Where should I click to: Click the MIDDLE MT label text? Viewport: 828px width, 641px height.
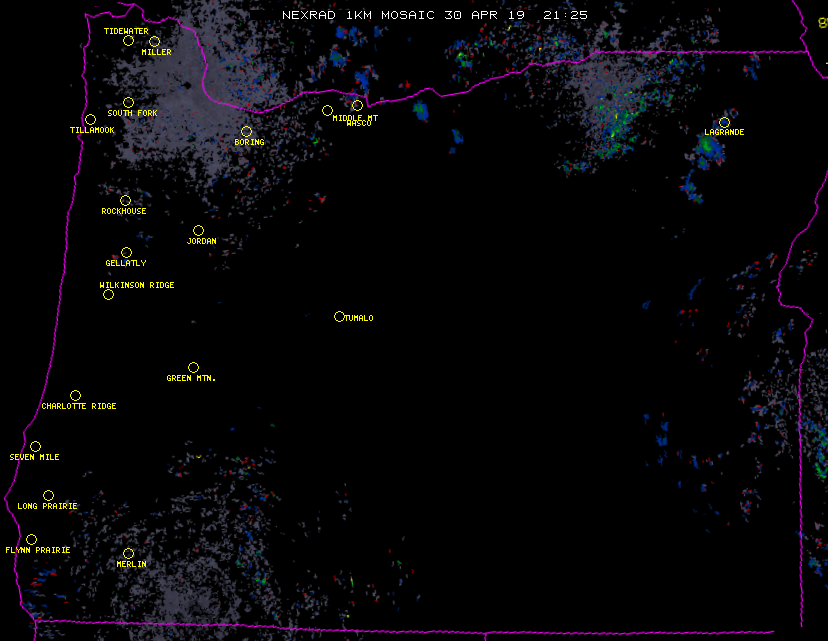click(356, 117)
